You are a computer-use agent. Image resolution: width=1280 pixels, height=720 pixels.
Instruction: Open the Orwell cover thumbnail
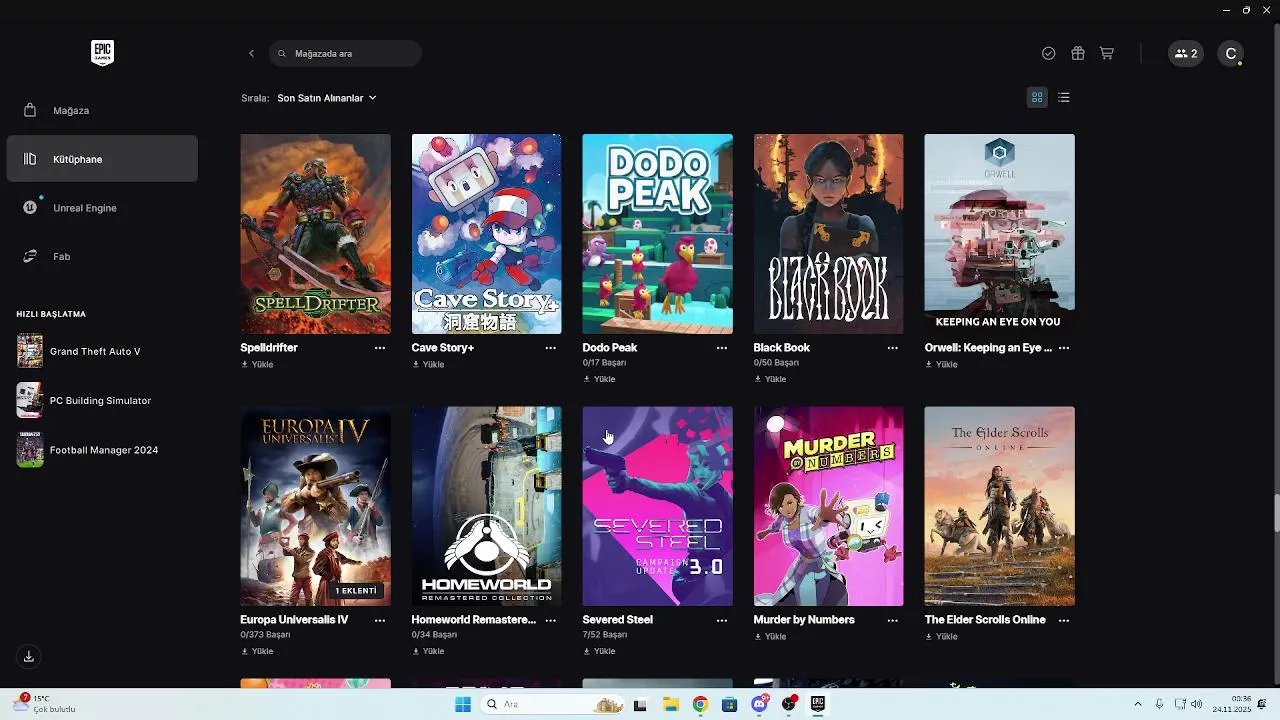tap(1000, 234)
